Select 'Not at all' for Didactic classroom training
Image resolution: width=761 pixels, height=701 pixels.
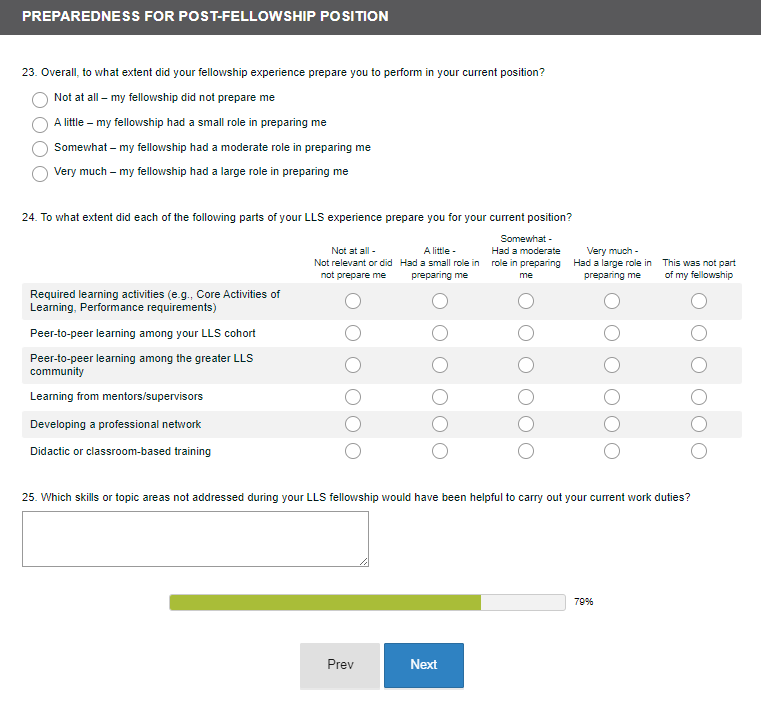click(353, 451)
